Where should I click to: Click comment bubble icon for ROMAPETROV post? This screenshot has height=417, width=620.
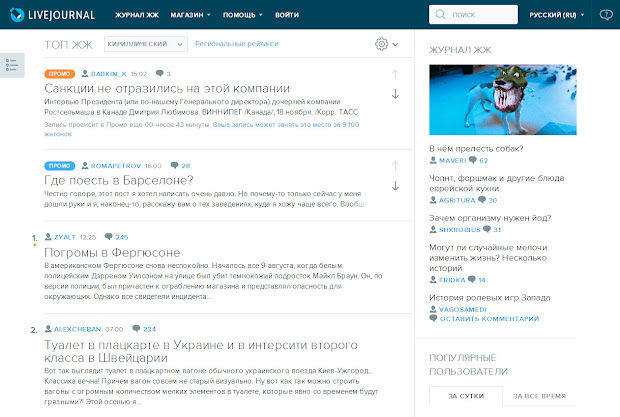point(174,165)
